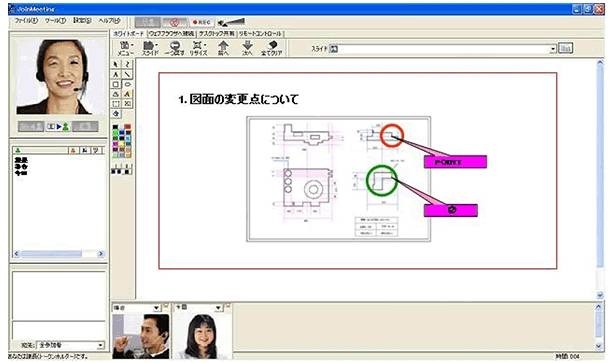Viewport: 615px width, 363px height.
Task: Switch to the ウェブブラウザへ接続 tab
Action: coord(171,34)
